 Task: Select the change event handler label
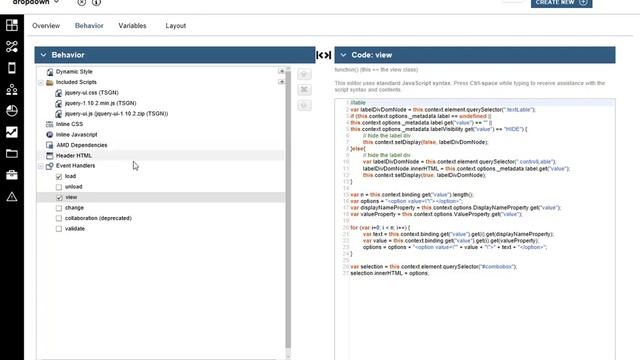point(74,208)
